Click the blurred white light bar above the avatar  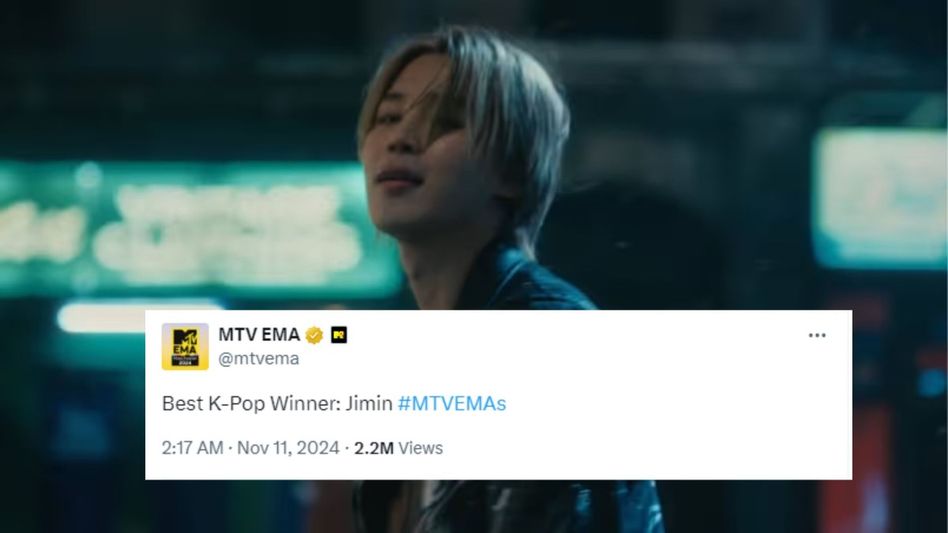pos(139,315)
